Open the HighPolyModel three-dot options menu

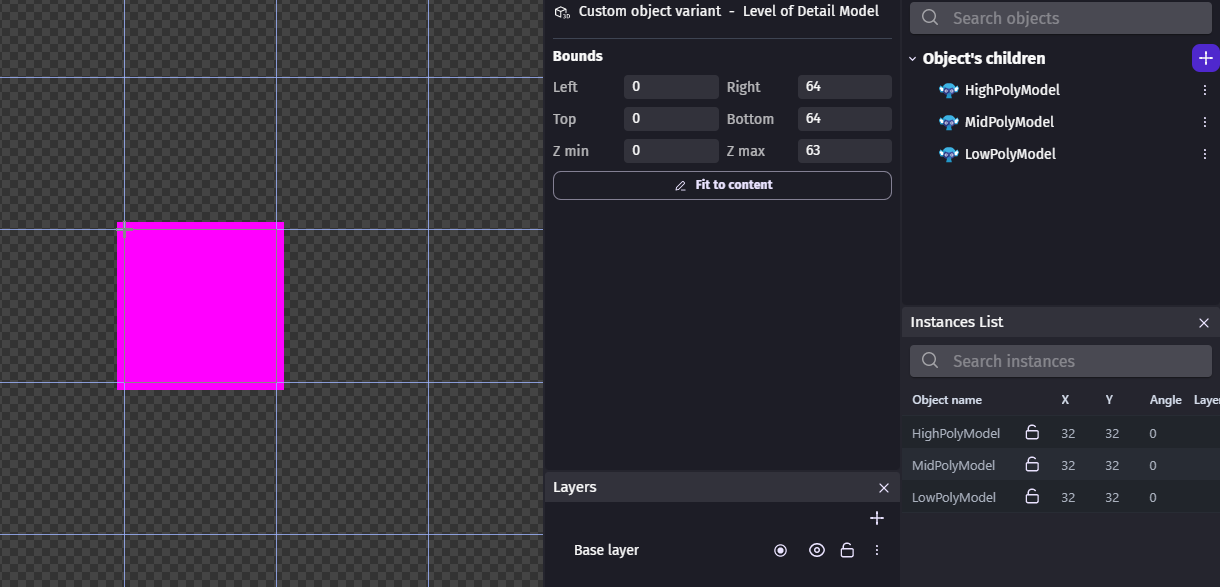click(x=1204, y=90)
